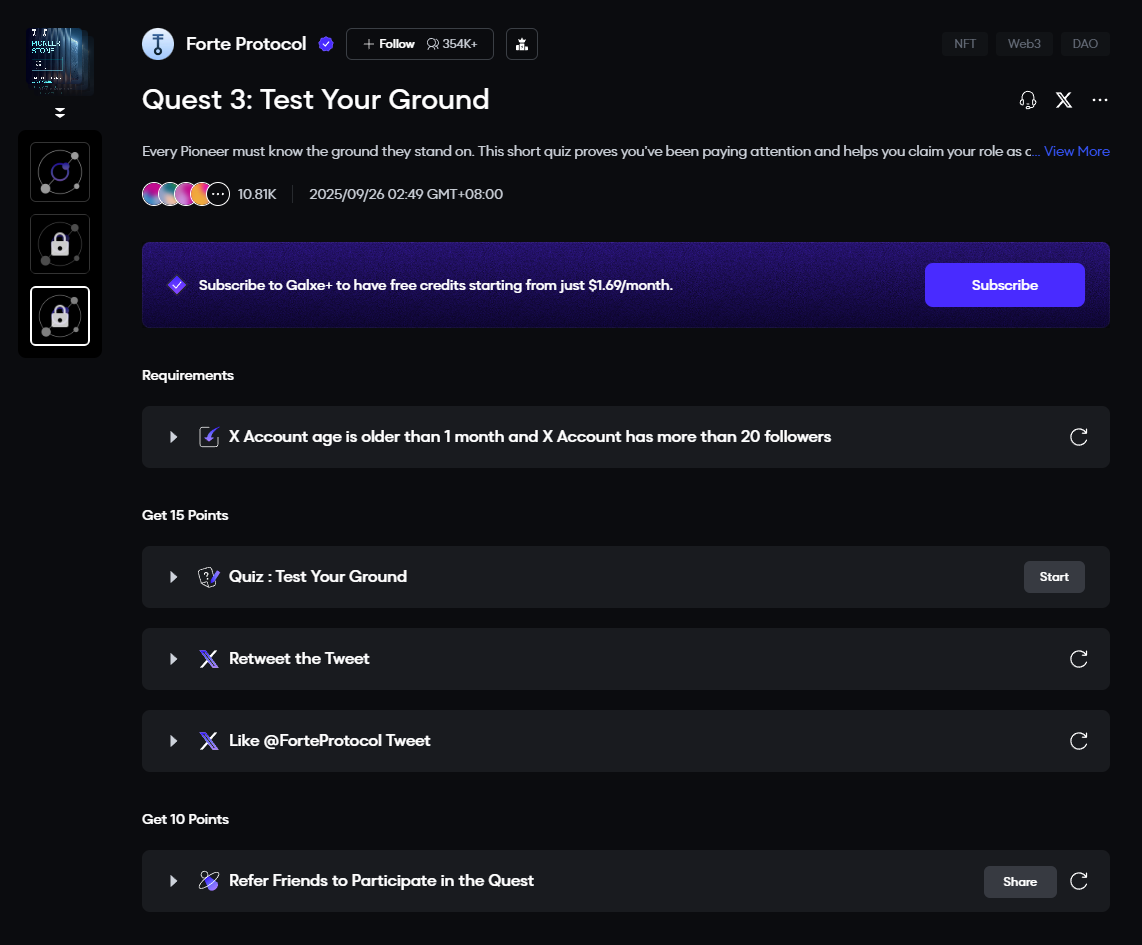Click the leaderboard icon beside Follow
Image resolution: width=1142 pixels, height=945 pixels.
click(522, 44)
